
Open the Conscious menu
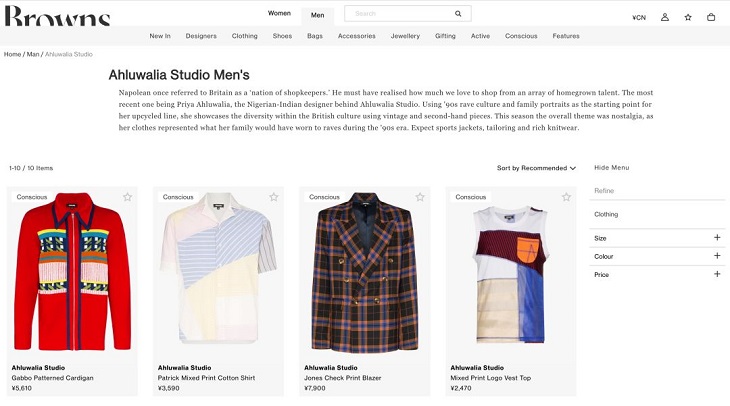point(521,36)
